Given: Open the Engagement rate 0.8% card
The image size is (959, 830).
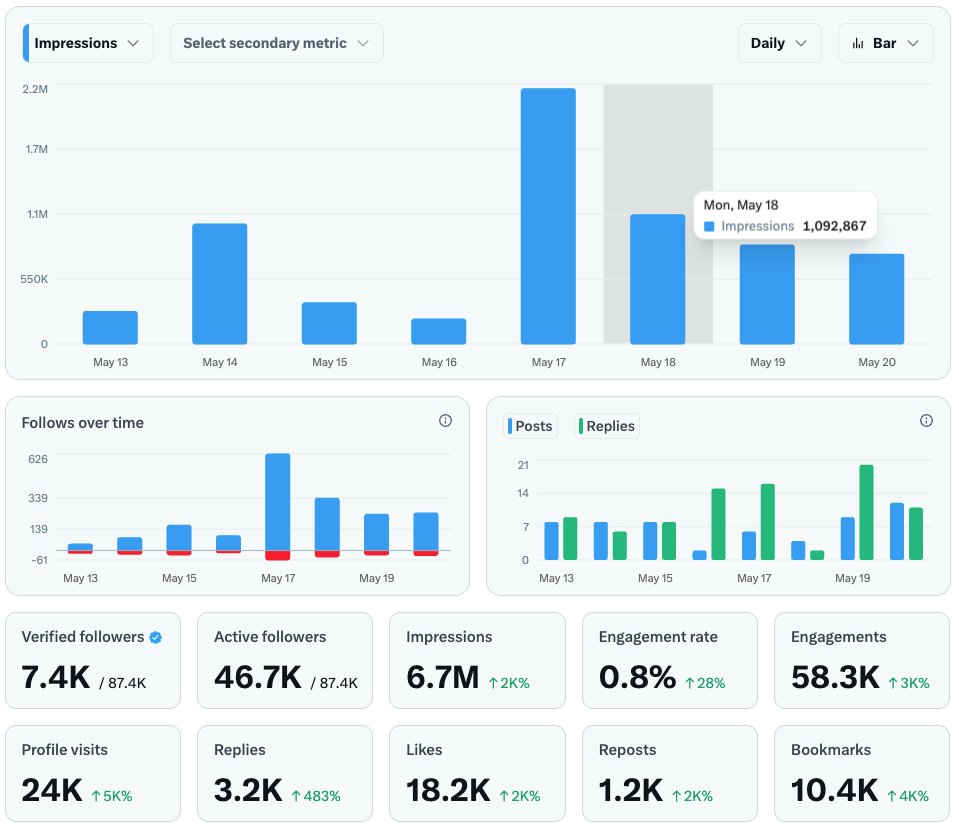Looking at the screenshot, I should click(x=670, y=661).
